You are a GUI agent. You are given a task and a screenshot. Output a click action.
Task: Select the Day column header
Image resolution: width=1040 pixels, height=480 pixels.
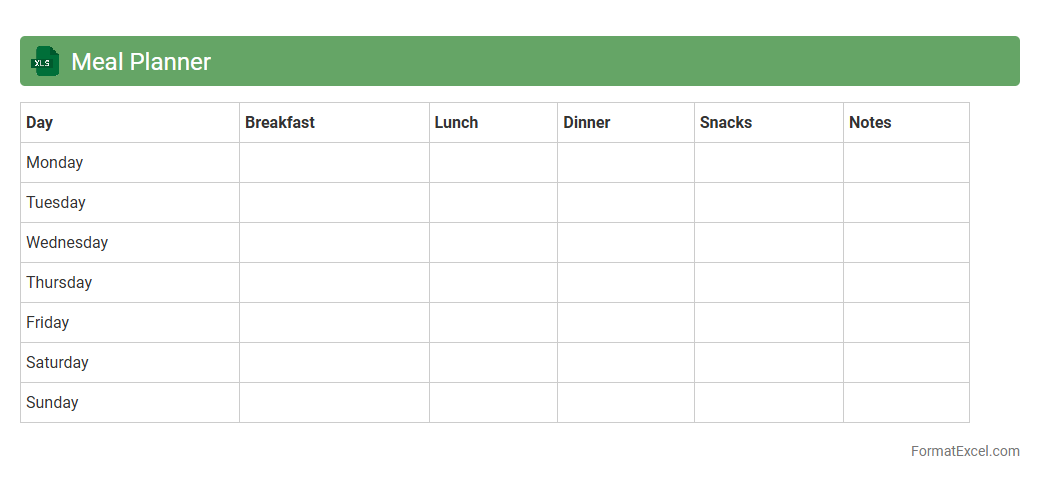pyautogui.click(x=40, y=122)
